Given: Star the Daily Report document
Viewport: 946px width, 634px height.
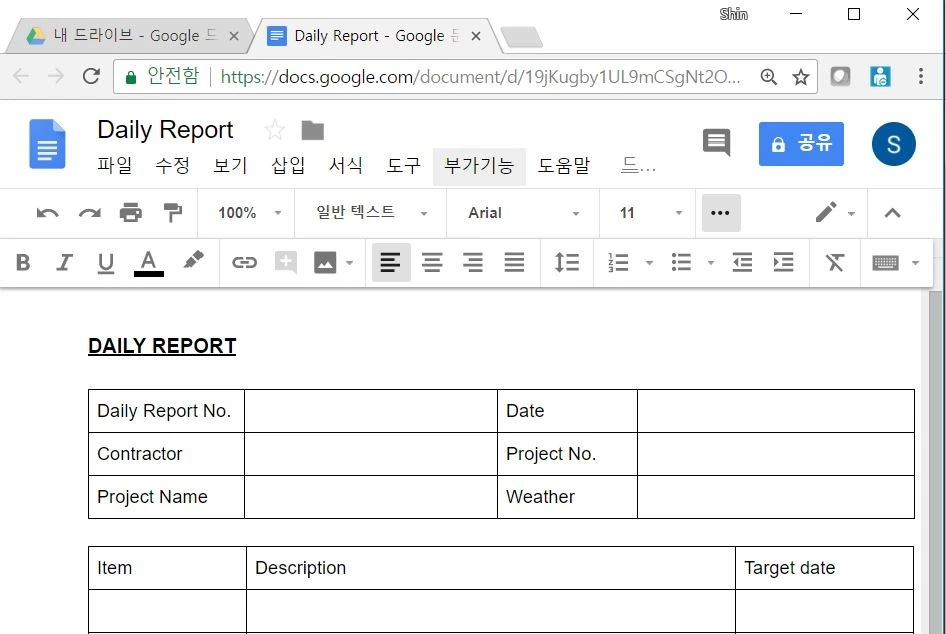Looking at the screenshot, I should tap(275, 130).
